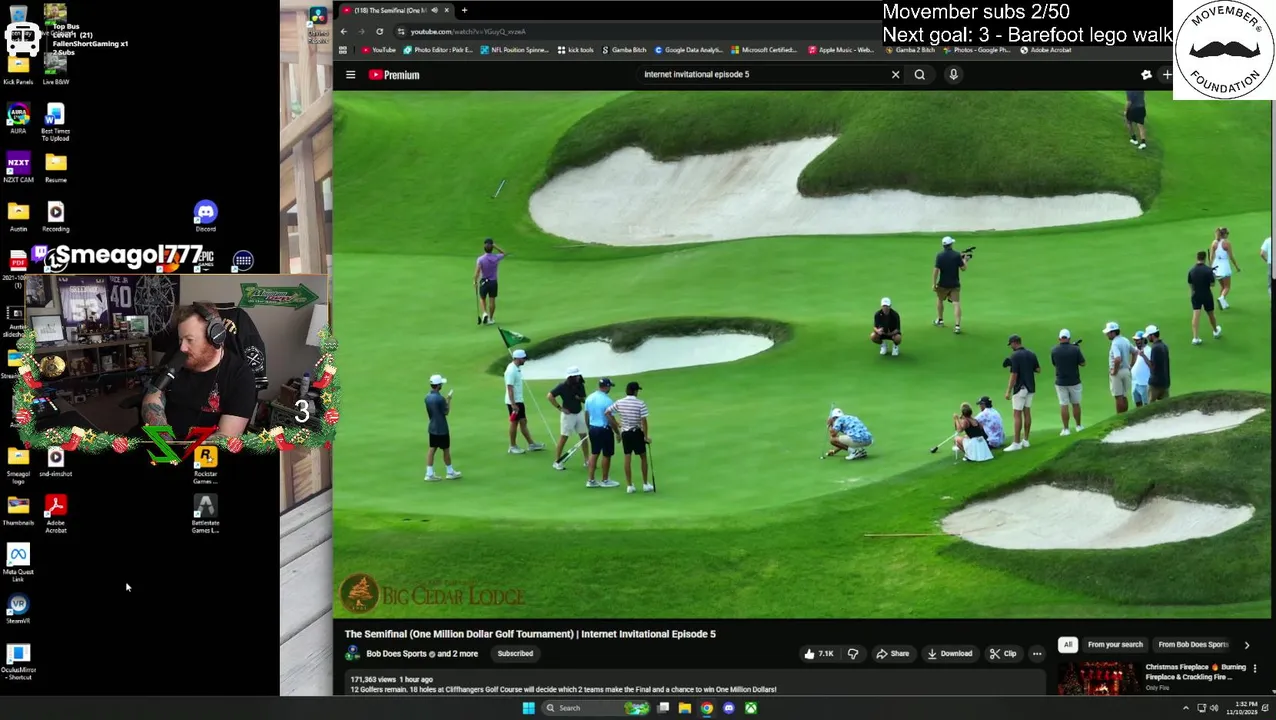This screenshot has width=1276, height=720.
Task: Clear the YouTube search box text
Action: pyautogui.click(x=895, y=74)
